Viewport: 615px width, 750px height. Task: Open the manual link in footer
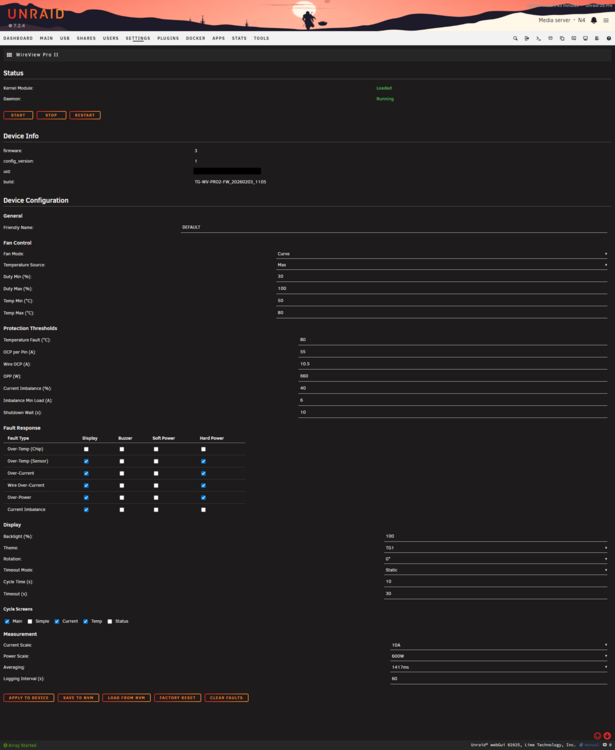point(589,745)
